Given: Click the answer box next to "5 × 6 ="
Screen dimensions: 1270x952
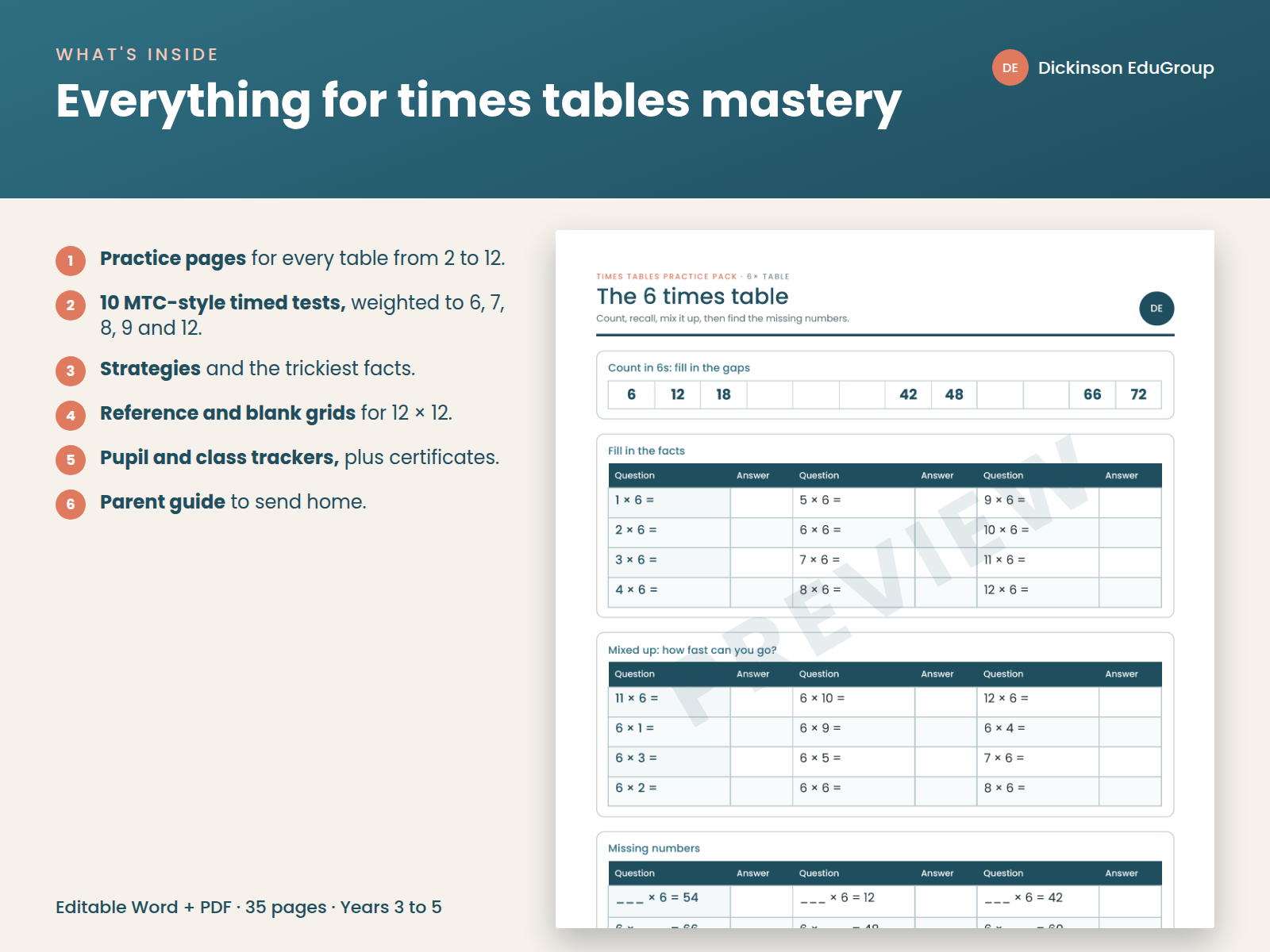Looking at the screenshot, I should (945, 502).
